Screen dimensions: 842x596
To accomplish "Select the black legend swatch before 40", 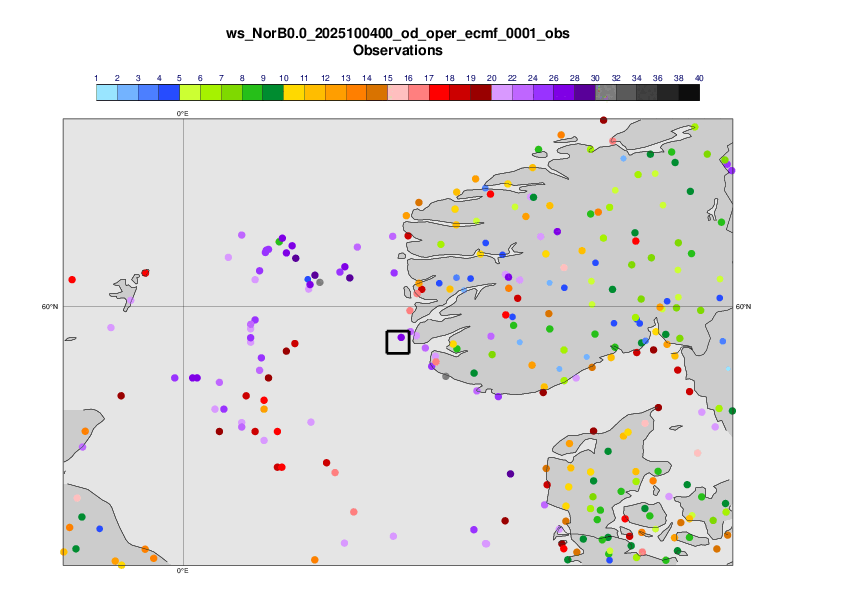I will pyautogui.click(x=689, y=93).
